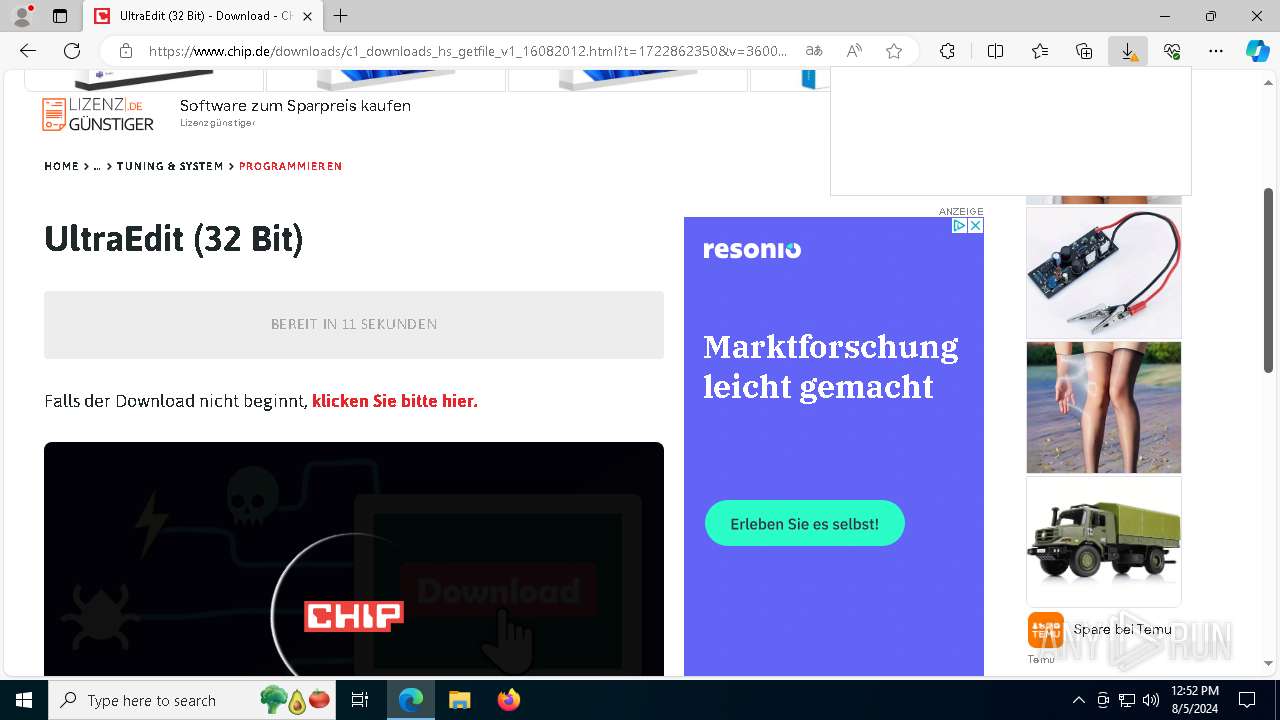Click the page vertical scrollbar
This screenshot has height=720, width=1280.
coord(1269,280)
